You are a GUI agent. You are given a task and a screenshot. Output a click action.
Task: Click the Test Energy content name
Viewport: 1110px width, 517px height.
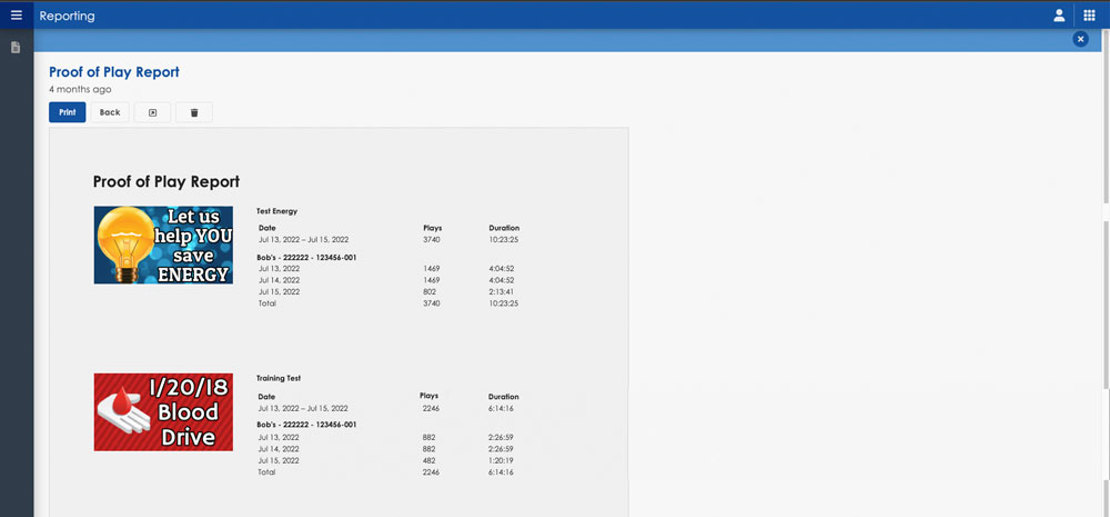(277, 211)
